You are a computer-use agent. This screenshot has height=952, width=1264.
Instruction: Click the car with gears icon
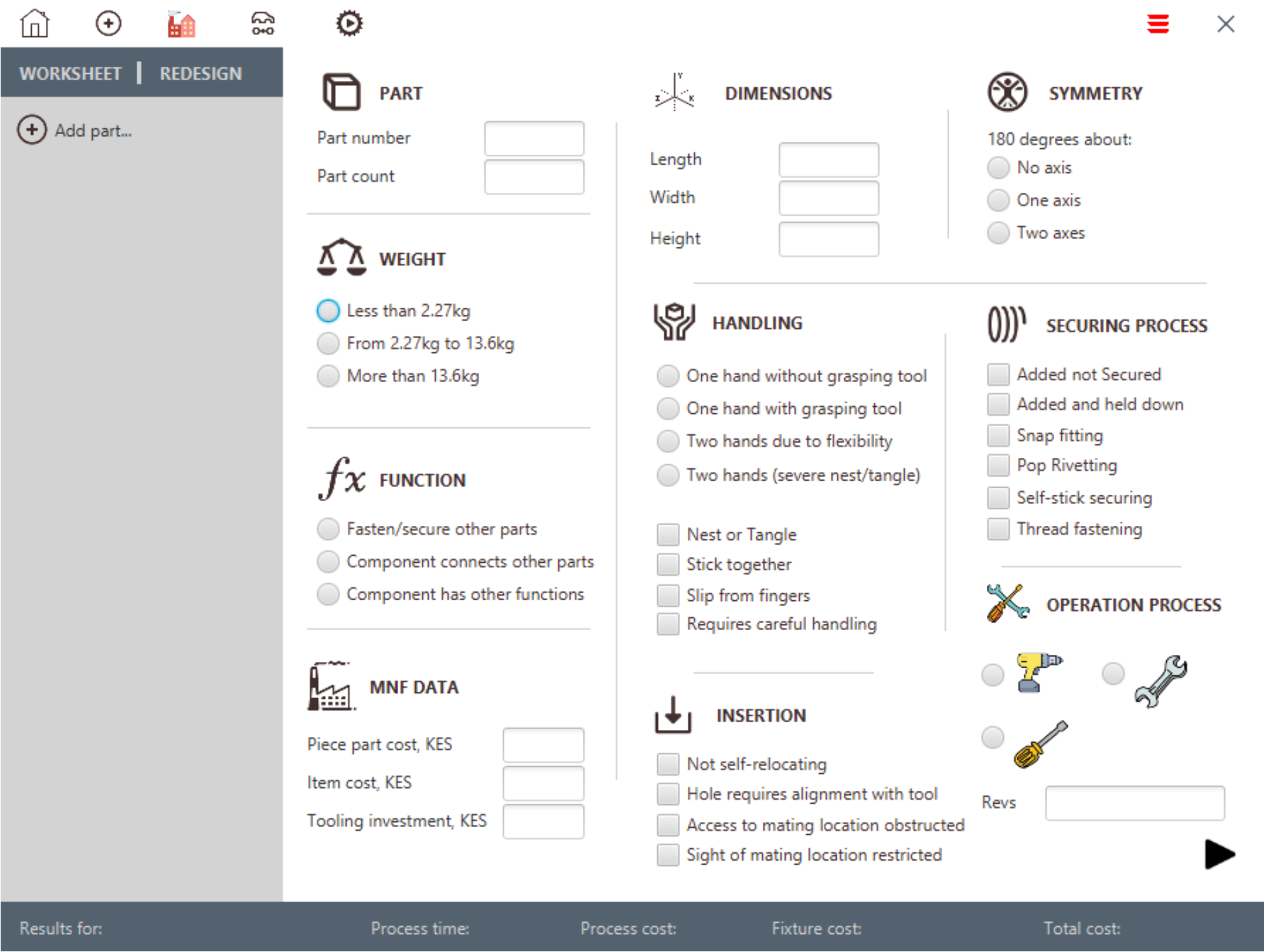(262, 24)
